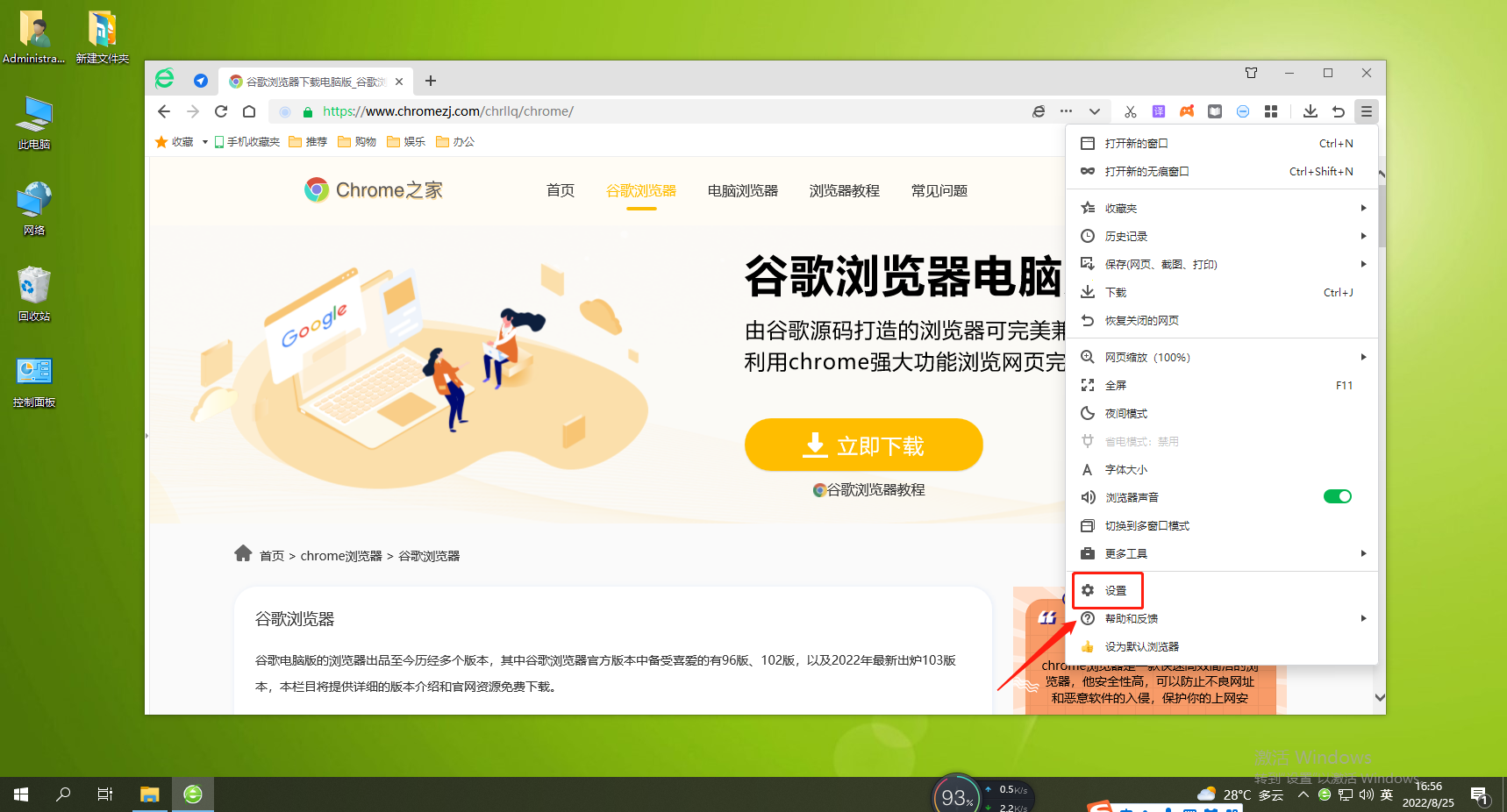Open 字体大小 menu item

coord(1222,469)
